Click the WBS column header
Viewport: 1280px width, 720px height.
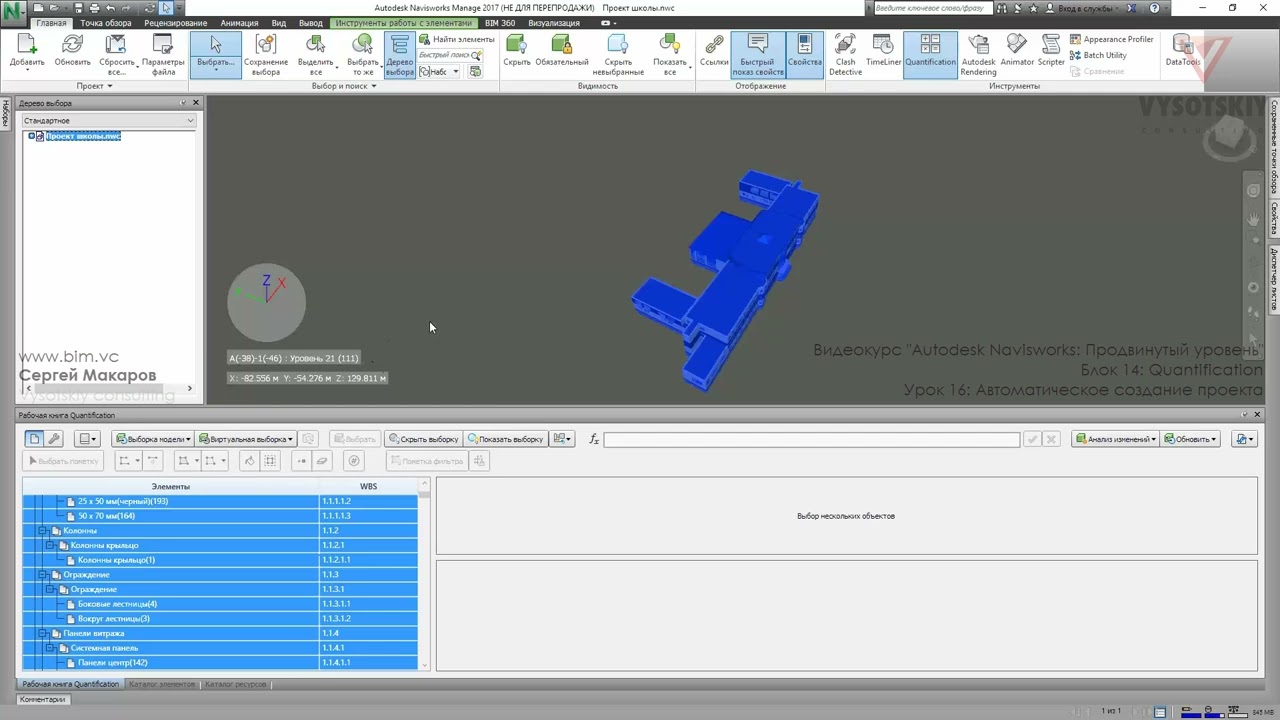[369, 487]
